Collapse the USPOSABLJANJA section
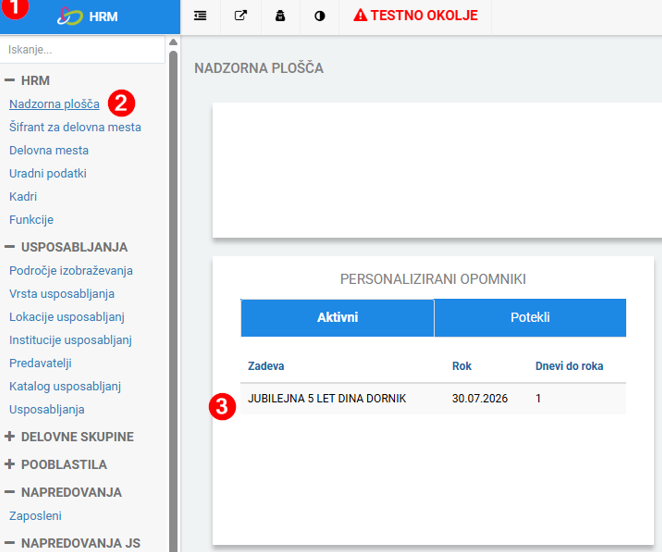 click(x=9, y=247)
